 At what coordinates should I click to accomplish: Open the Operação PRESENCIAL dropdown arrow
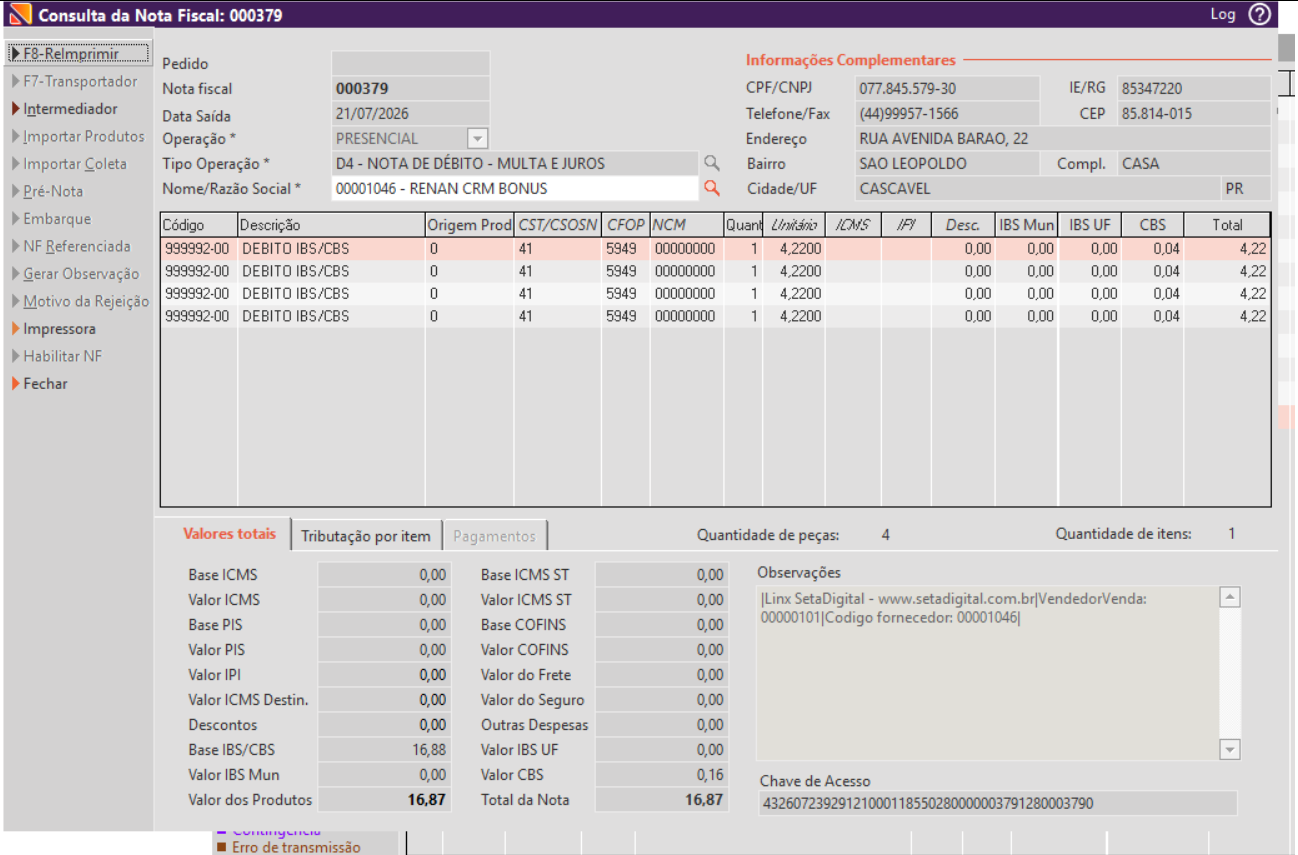coord(477,138)
